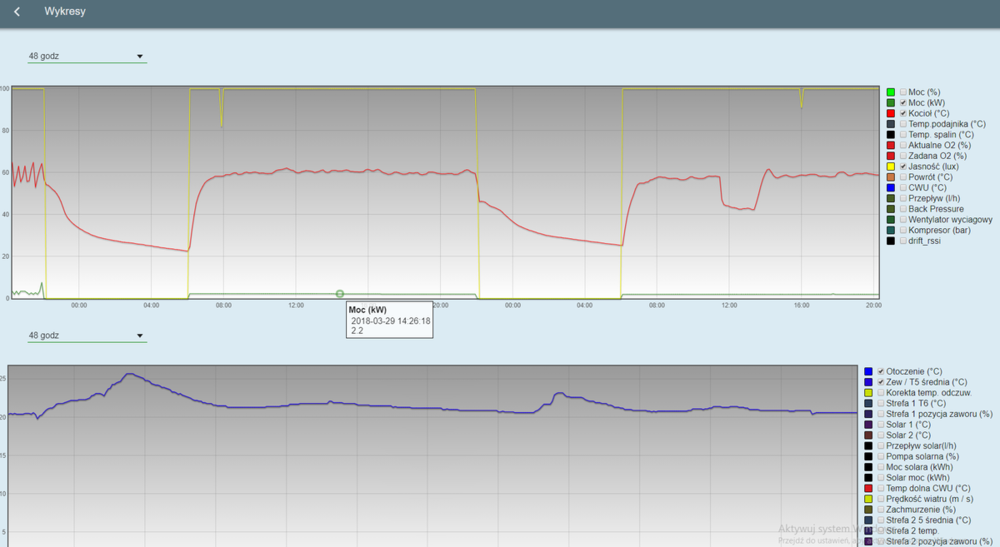Disable the Jasność (lux) checkbox
The width and height of the screenshot is (1000, 547).
[904, 166]
